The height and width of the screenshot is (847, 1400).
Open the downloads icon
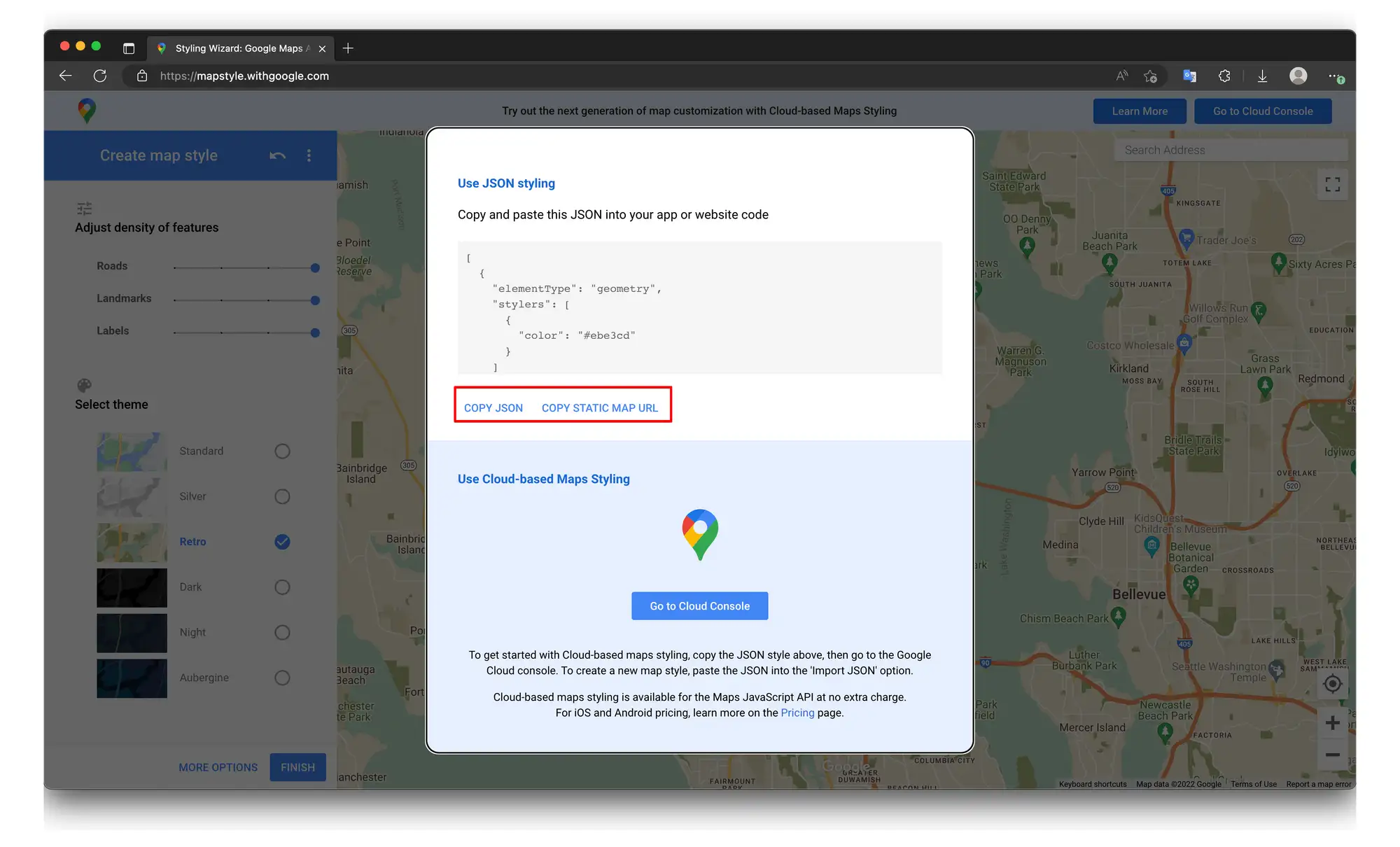(1262, 76)
